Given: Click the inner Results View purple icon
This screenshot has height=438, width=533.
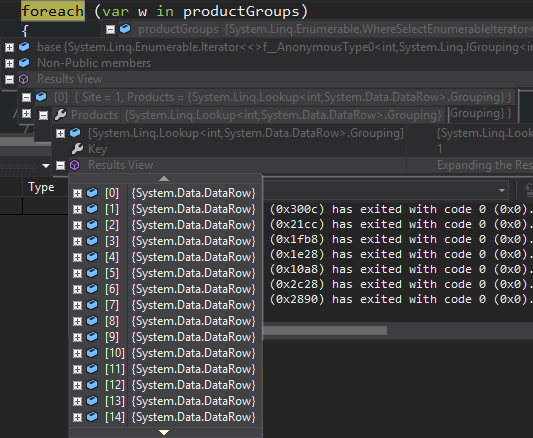Looking at the screenshot, I should (74, 165).
